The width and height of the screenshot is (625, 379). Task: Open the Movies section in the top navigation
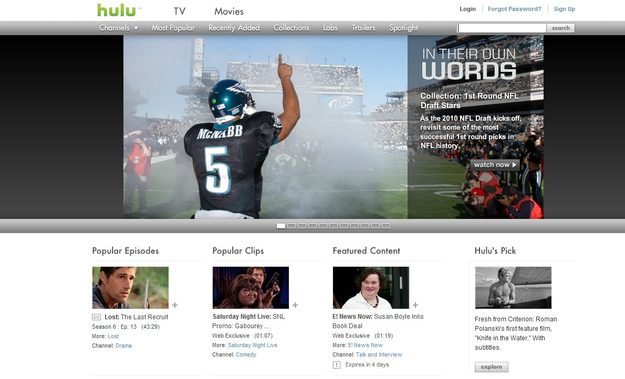tap(229, 12)
